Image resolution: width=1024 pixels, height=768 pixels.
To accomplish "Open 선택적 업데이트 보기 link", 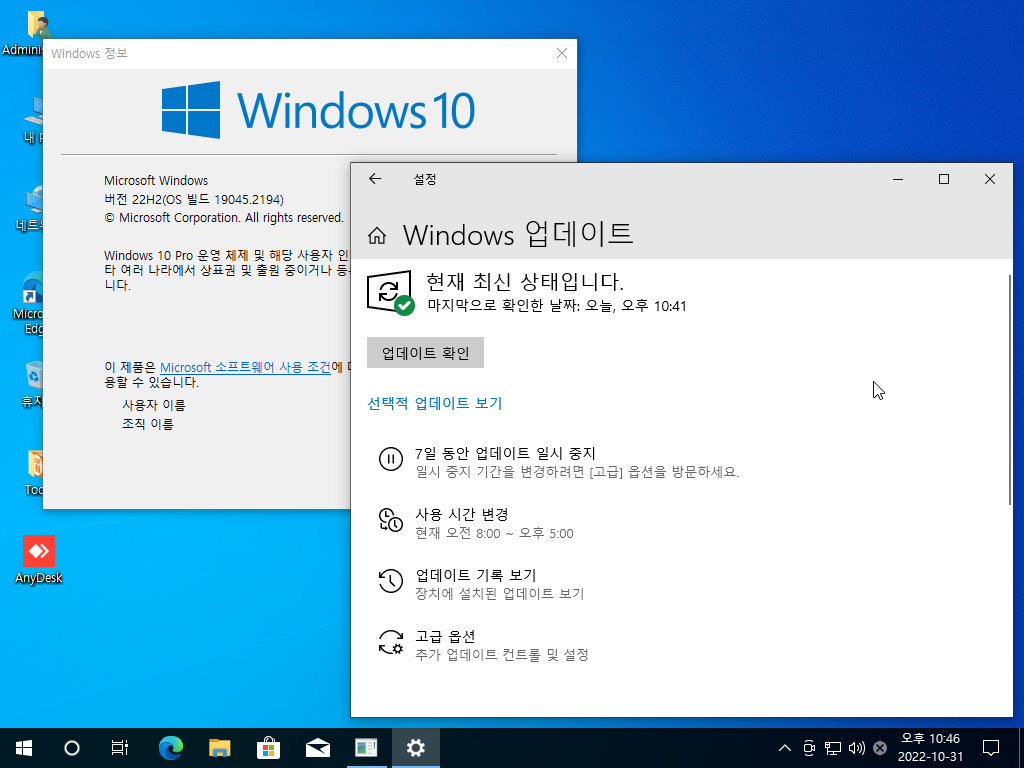I will click(435, 403).
